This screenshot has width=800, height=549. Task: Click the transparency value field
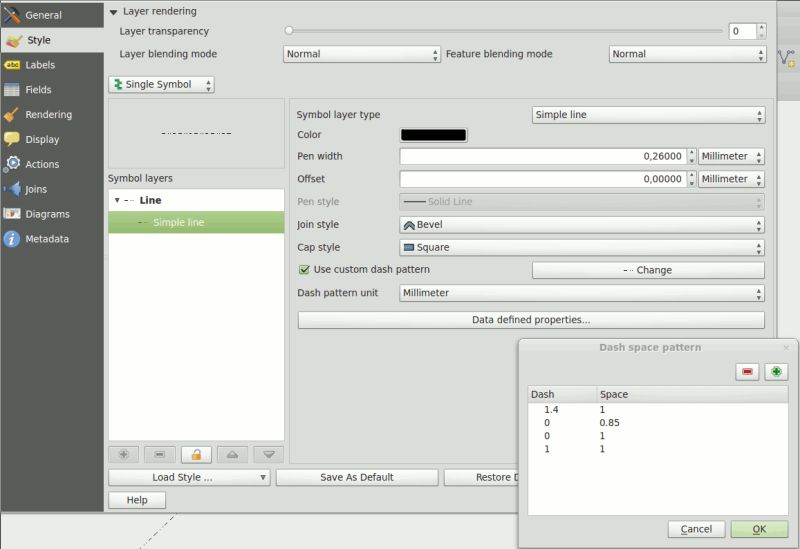coord(742,31)
